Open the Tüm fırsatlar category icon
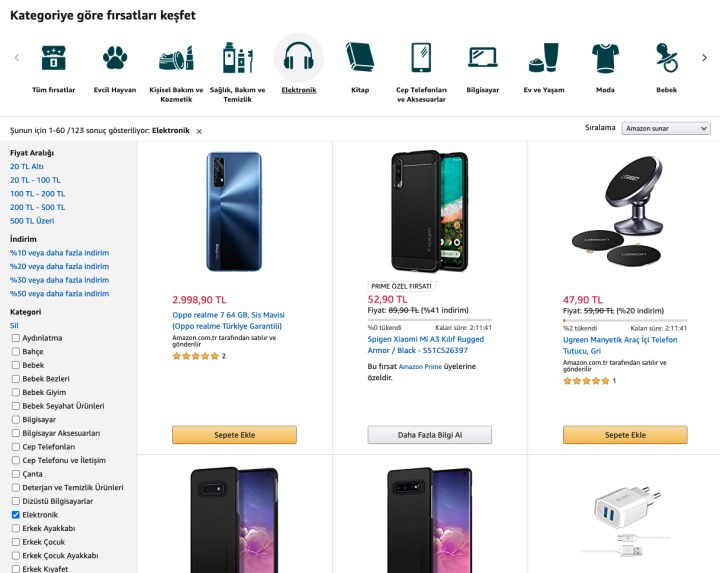This screenshot has width=720, height=573. pyautogui.click(x=54, y=58)
